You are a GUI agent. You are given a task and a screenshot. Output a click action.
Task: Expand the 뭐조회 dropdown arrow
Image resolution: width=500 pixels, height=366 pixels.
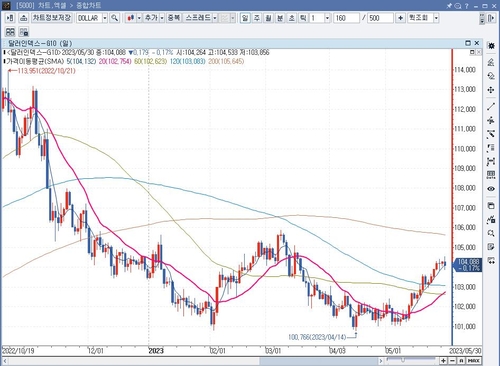click(x=436, y=18)
